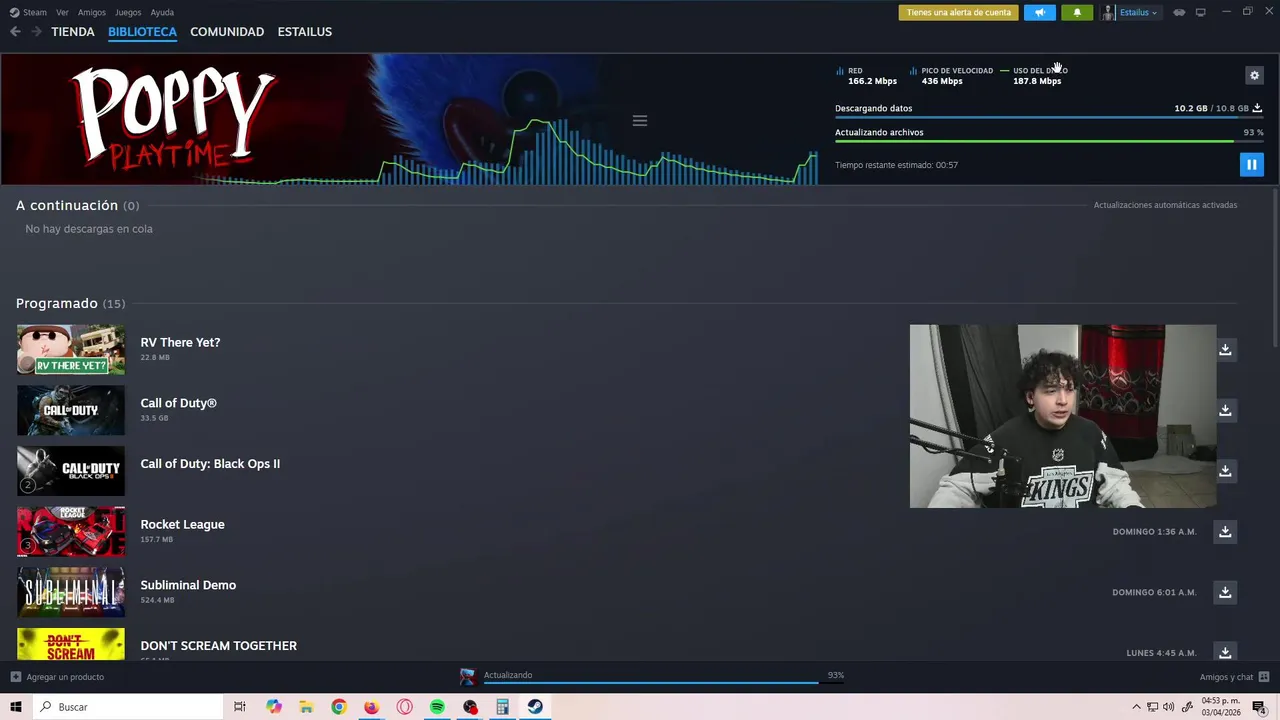Screen dimensions: 1280x720
Task: Download DON'T SCREAM TOGETHER now
Action: 1225,652
